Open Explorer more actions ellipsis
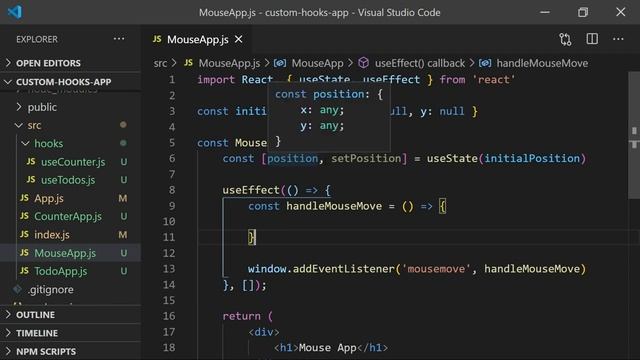The height and width of the screenshot is (360, 640). pos(119,39)
